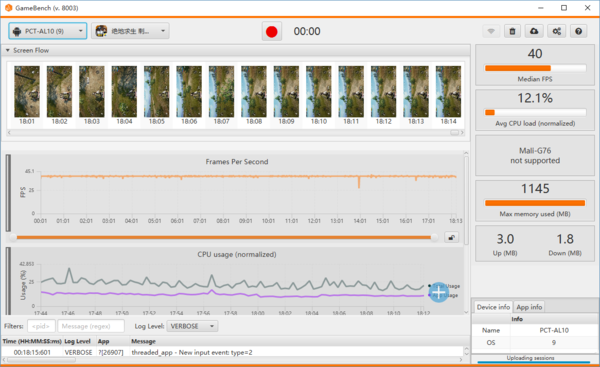Click the GameBench logo in title bar

(8, 8)
